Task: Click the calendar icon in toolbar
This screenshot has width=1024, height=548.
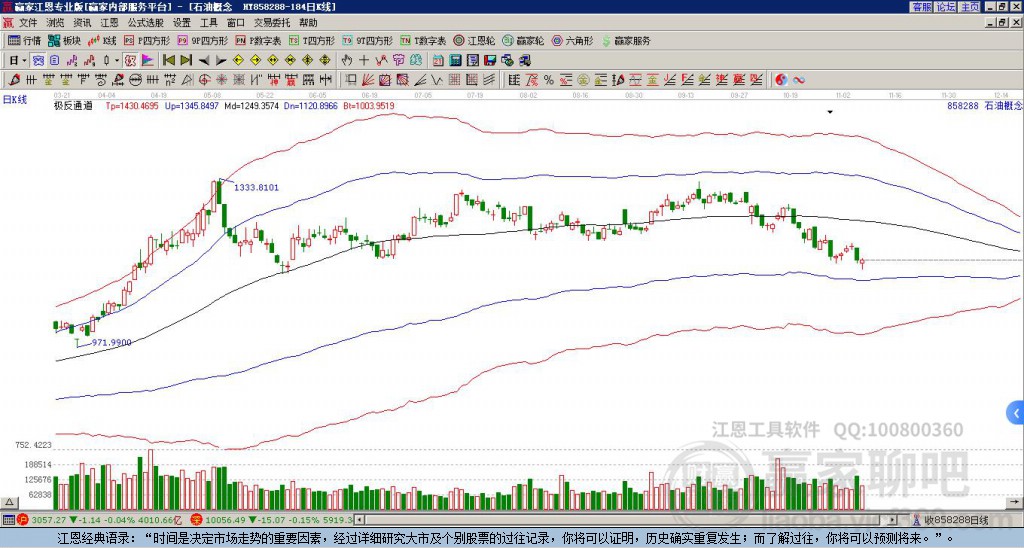Action: [438, 60]
